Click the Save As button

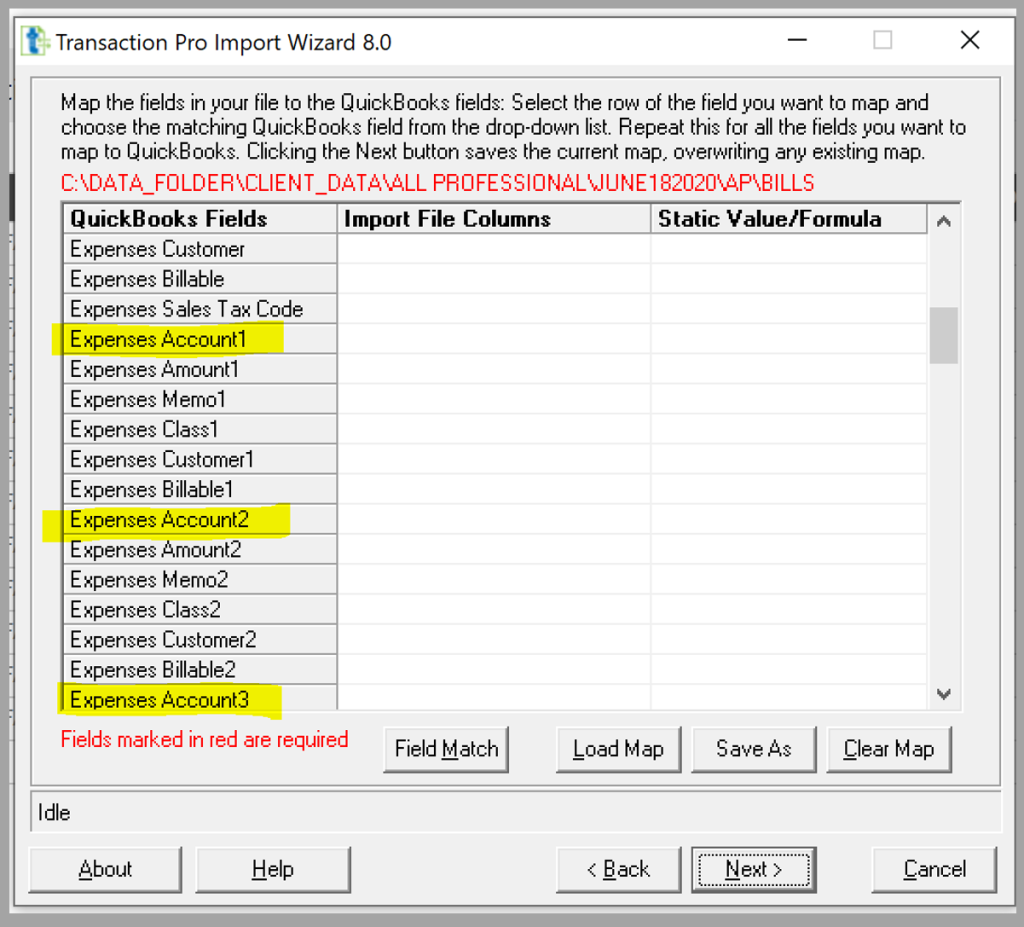coord(754,749)
